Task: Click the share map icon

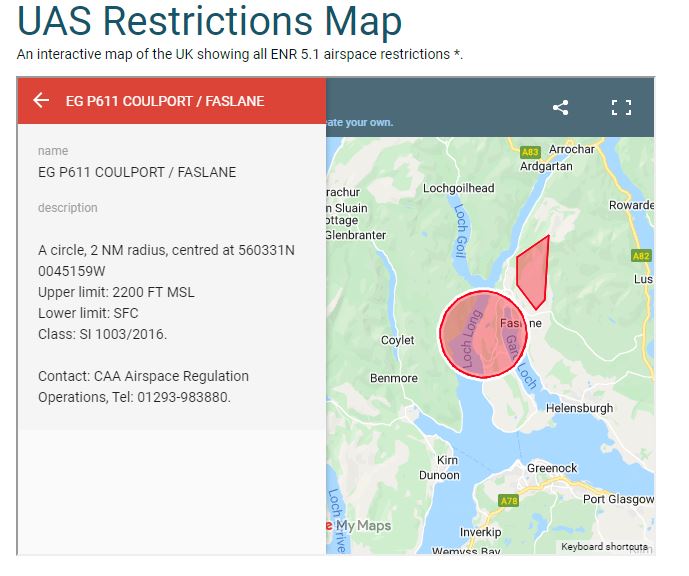Action: 561,107
